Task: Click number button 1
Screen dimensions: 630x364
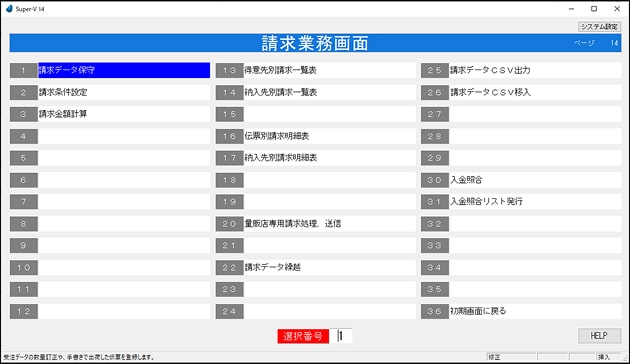Action: [24, 70]
